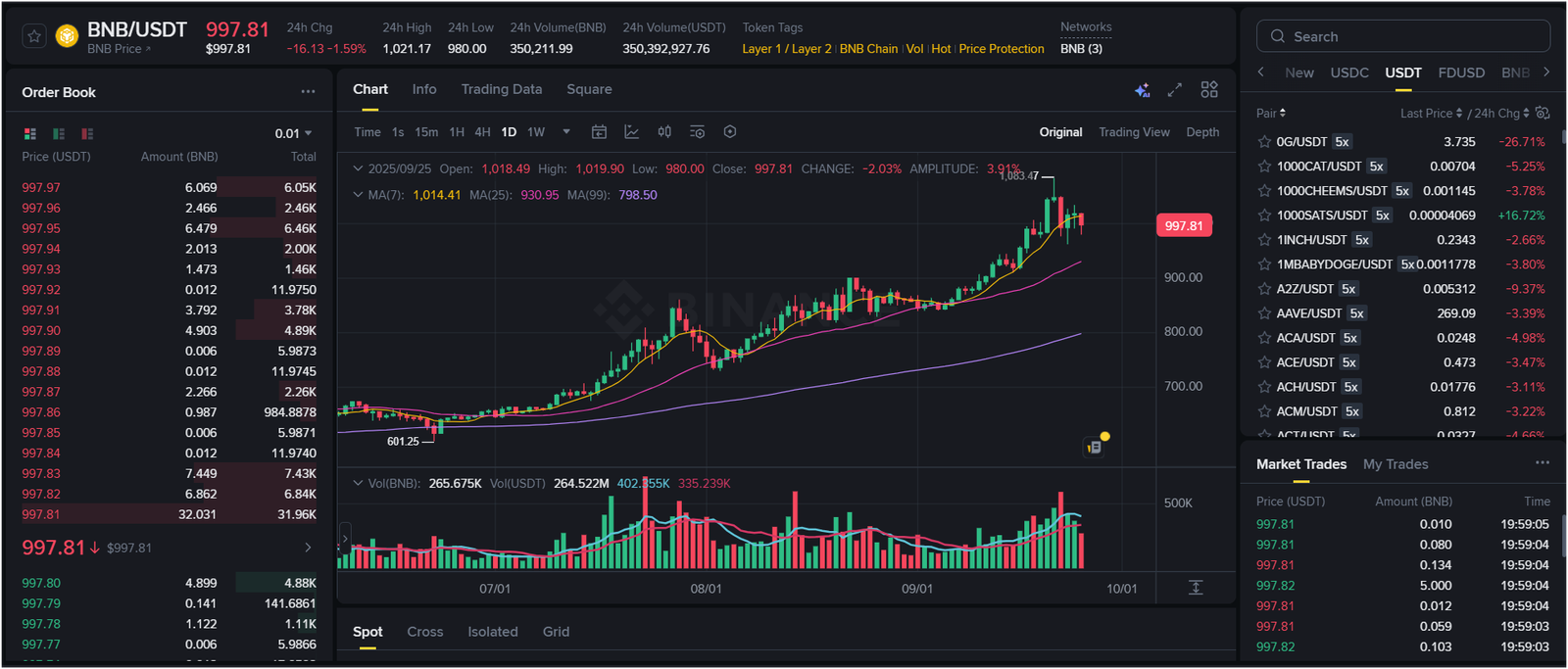Image resolution: width=1568 pixels, height=669 pixels.
Task: Select the FDUSD market tab
Action: 1461,72
